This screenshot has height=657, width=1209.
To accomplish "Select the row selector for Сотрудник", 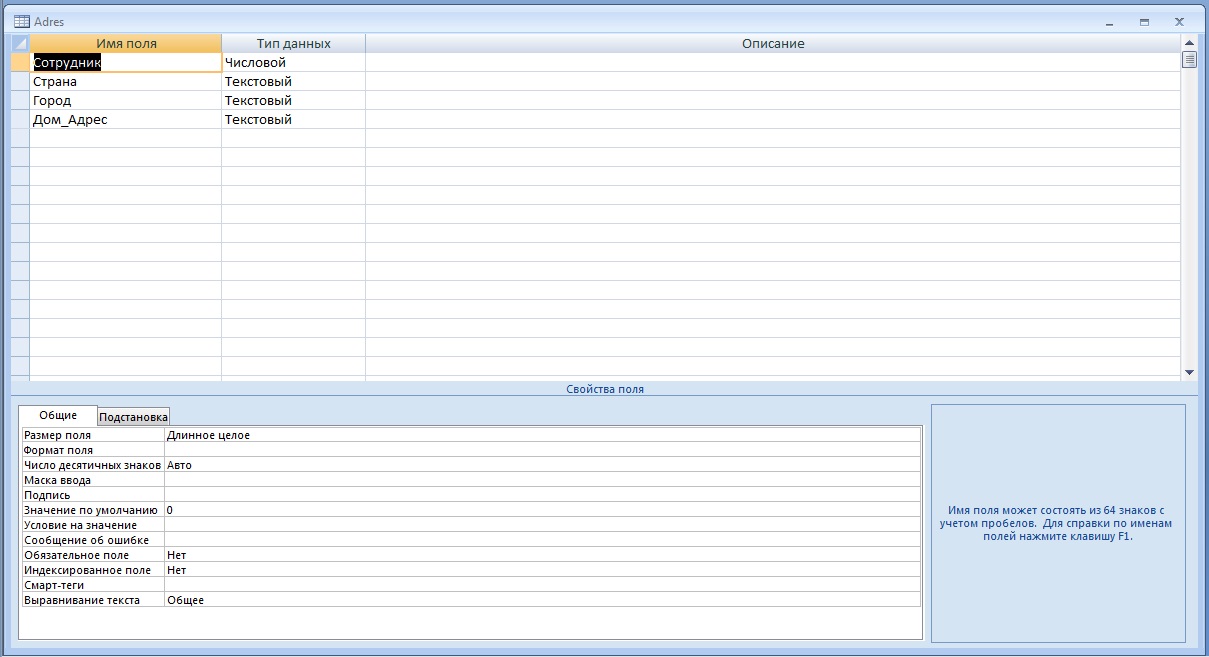I will [20, 63].
